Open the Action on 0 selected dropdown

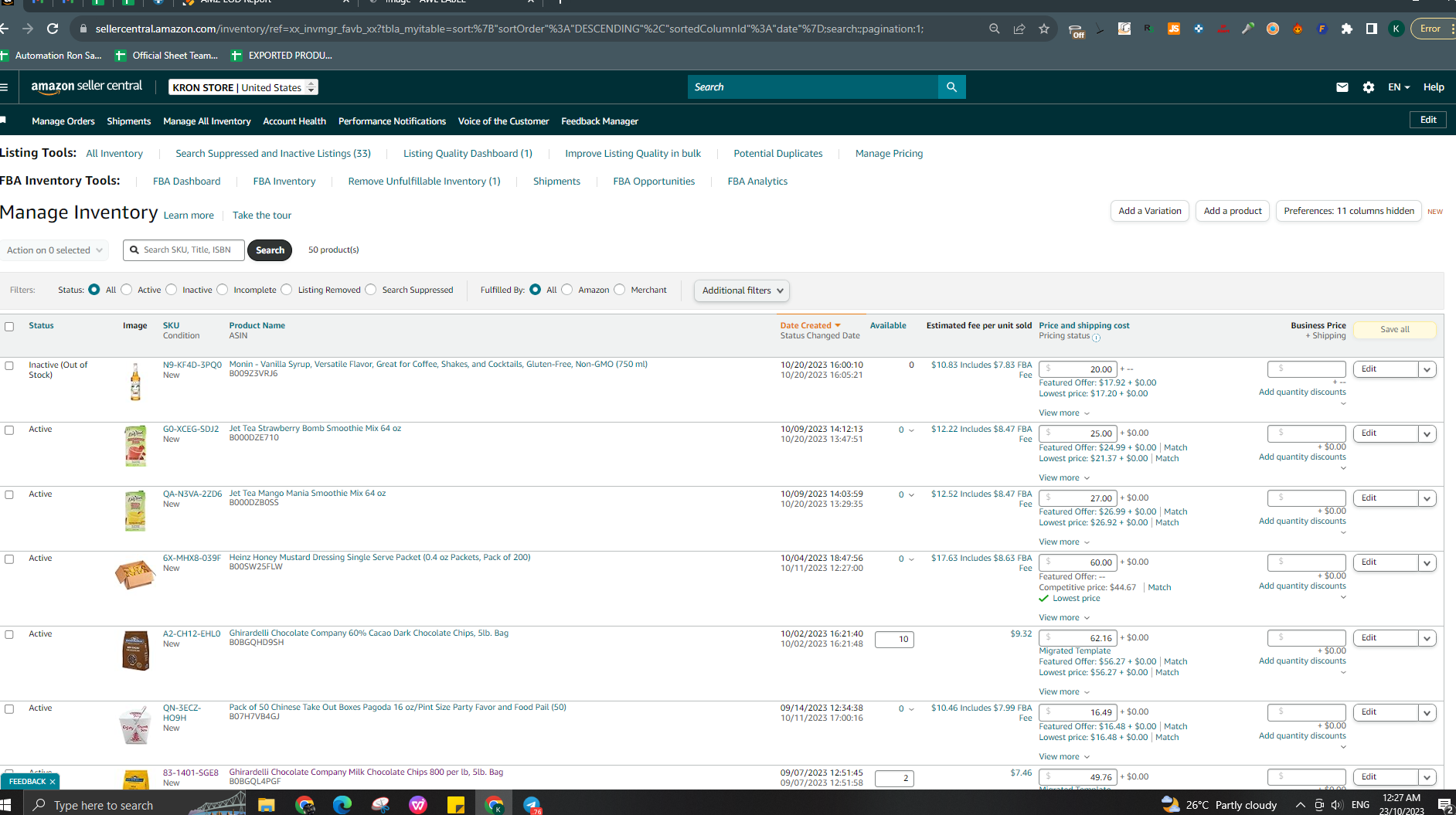click(x=54, y=250)
